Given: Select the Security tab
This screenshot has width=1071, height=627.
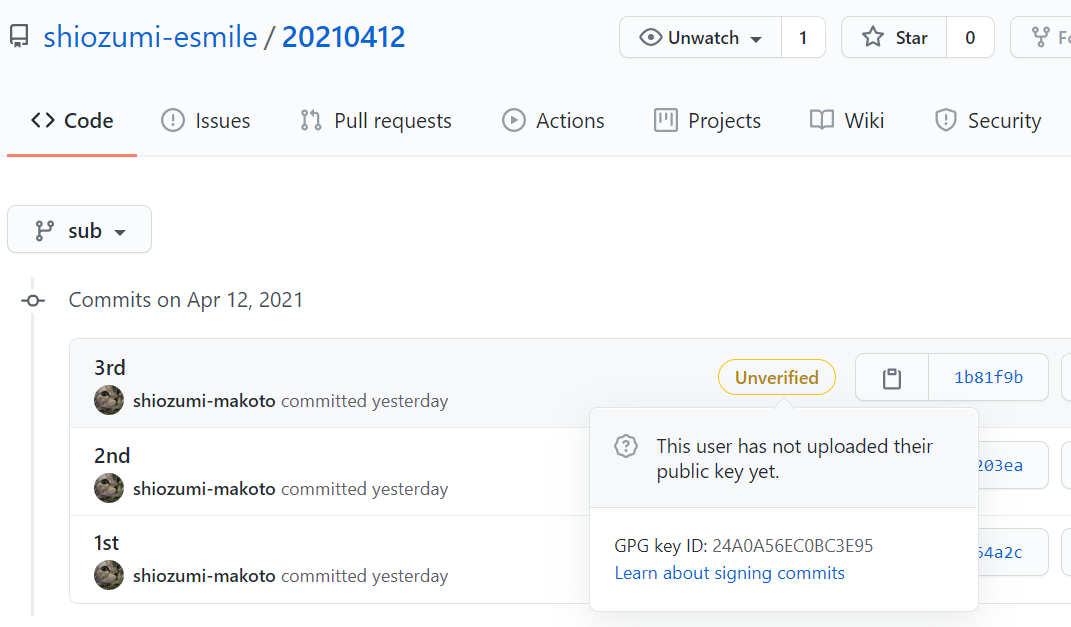Looking at the screenshot, I should pyautogui.click(x=988, y=121).
